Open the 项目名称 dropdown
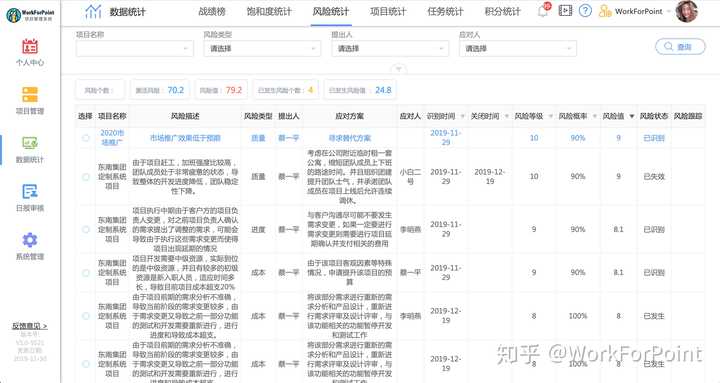The height and width of the screenshot is (383, 720). 135,48
